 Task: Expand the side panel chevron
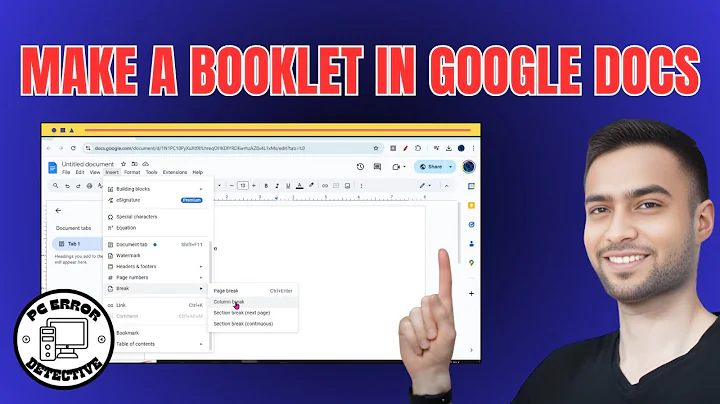point(471,350)
